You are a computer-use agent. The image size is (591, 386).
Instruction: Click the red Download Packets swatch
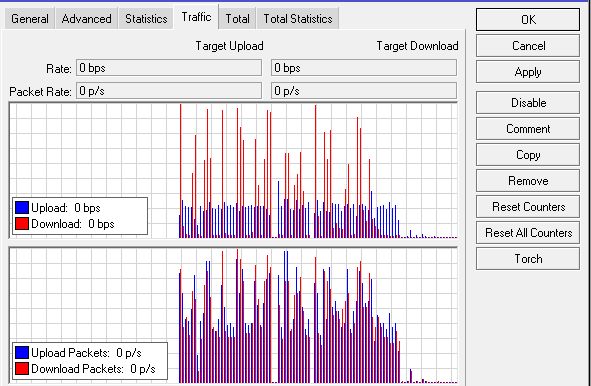22,369
